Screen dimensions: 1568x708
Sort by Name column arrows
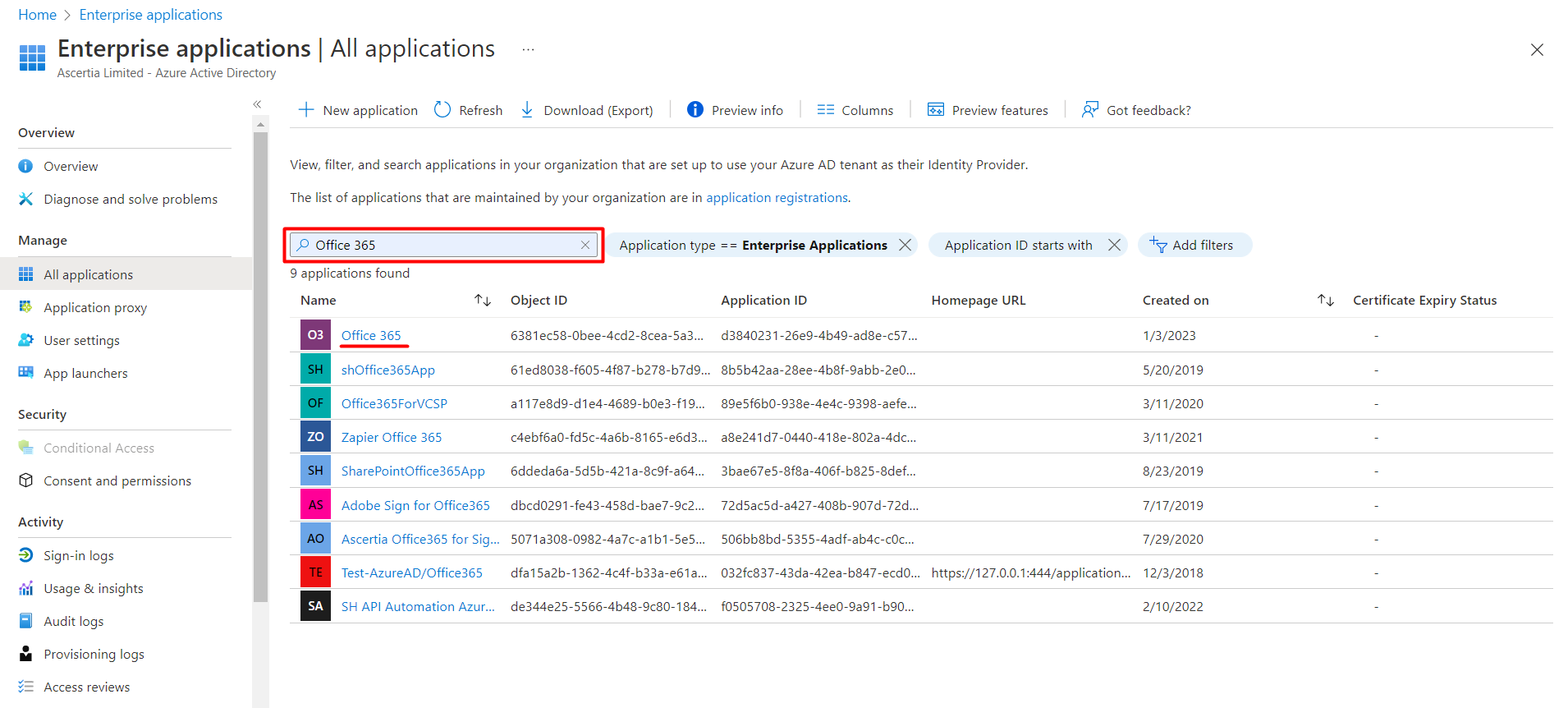click(x=483, y=301)
